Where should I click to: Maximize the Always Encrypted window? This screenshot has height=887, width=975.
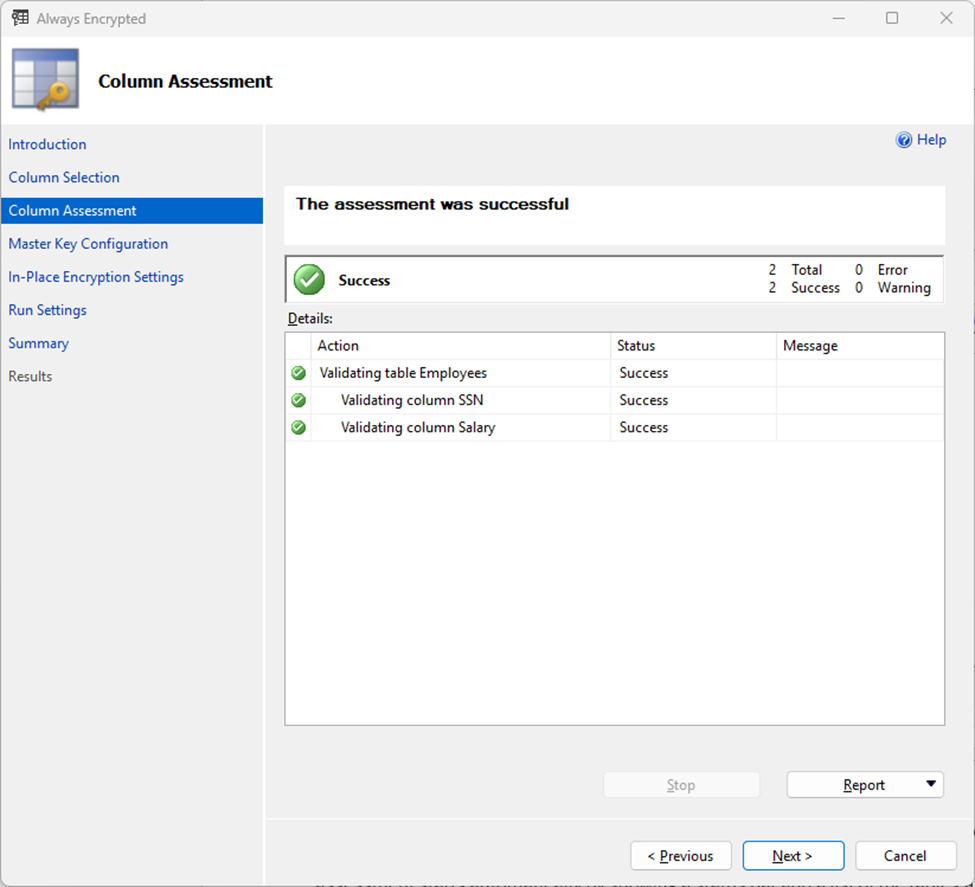click(892, 18)
